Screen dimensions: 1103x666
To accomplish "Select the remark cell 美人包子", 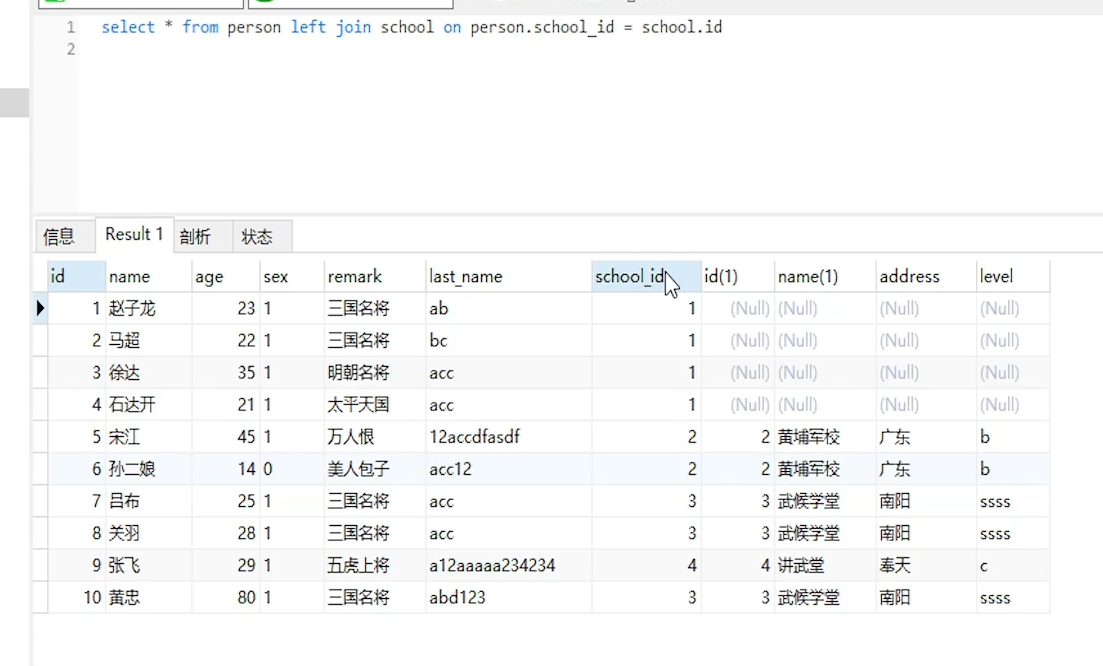I will click(x=375, y=469).
